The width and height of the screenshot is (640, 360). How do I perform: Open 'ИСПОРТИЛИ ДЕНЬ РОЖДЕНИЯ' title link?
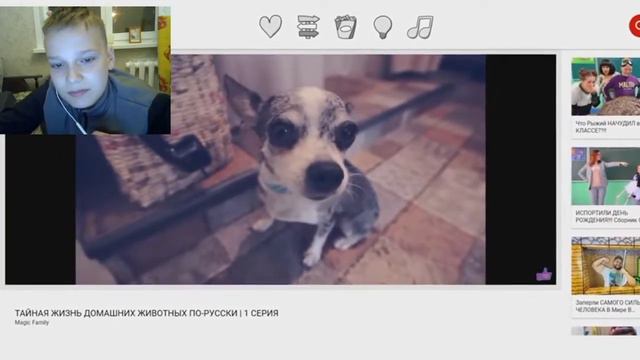pyautogui.click(x=607, y=216)
